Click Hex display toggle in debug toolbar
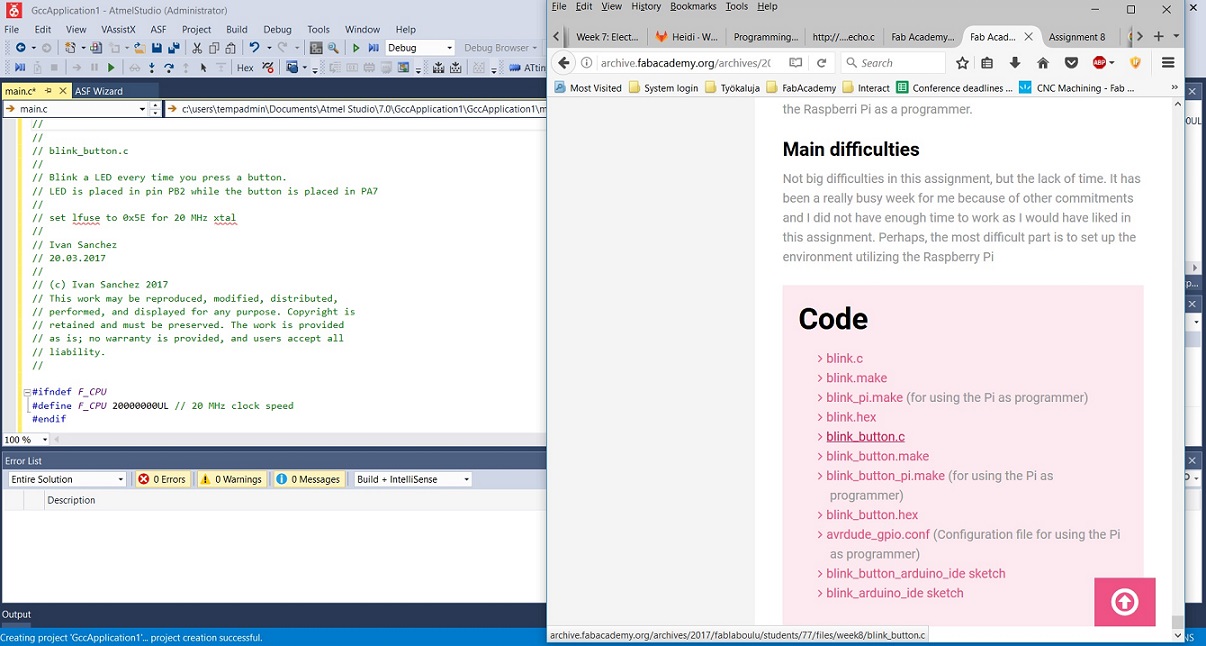1206x646 pixels. pyautogui.click(x=245, y=68)
